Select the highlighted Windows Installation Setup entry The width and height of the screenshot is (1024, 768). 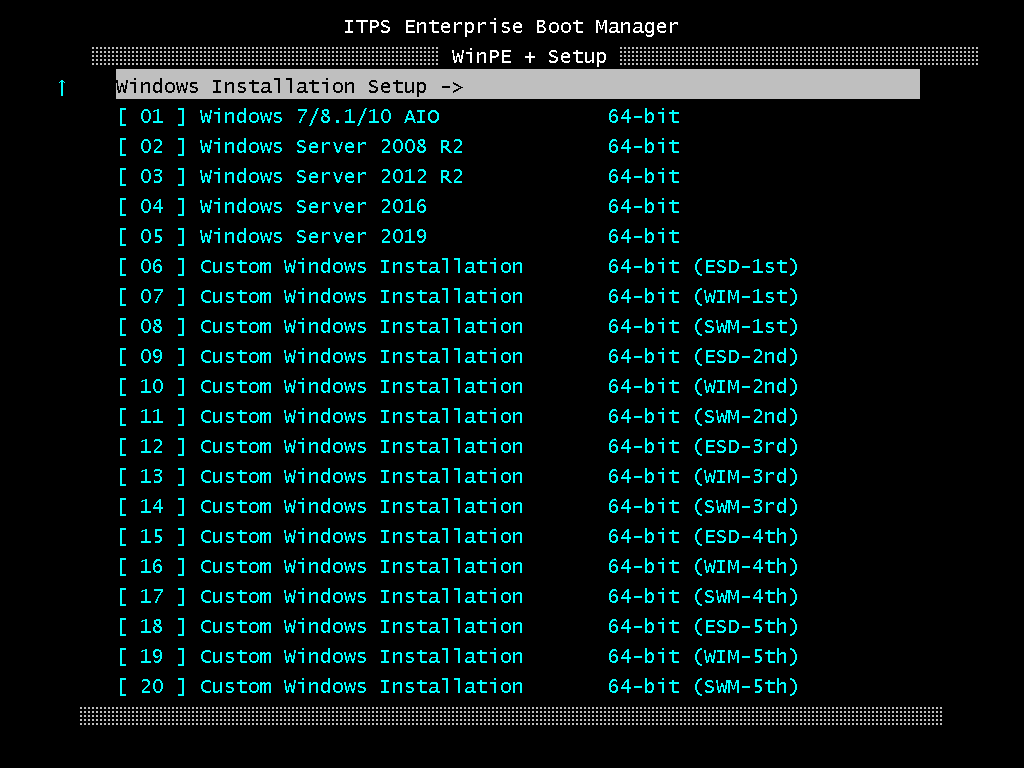coord(517,86)
